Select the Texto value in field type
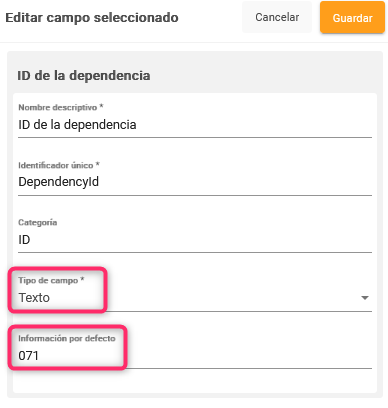Viewport: 388px width, 408px height. tap(34, 298)
